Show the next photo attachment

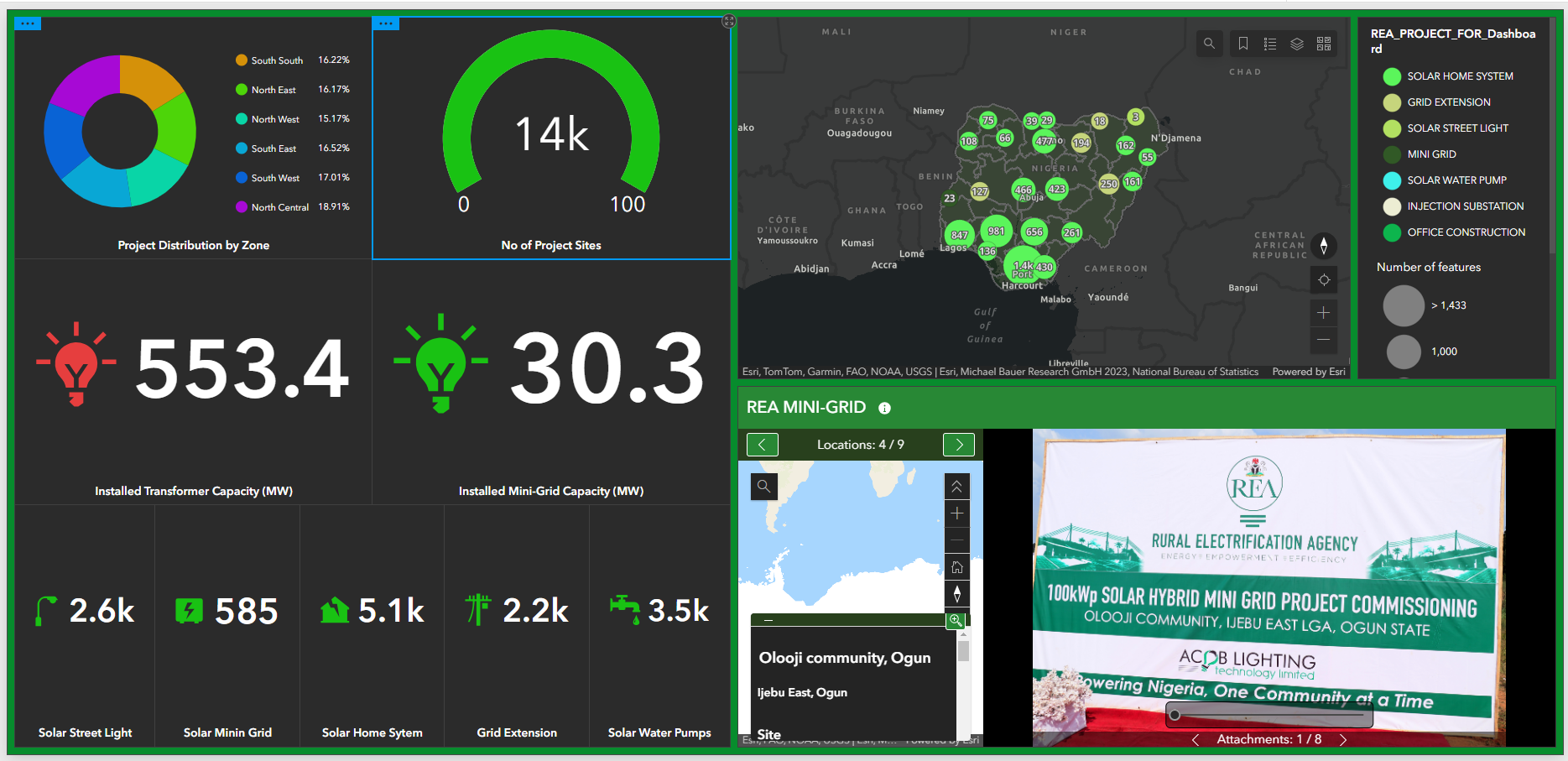tap(1343, 739)
